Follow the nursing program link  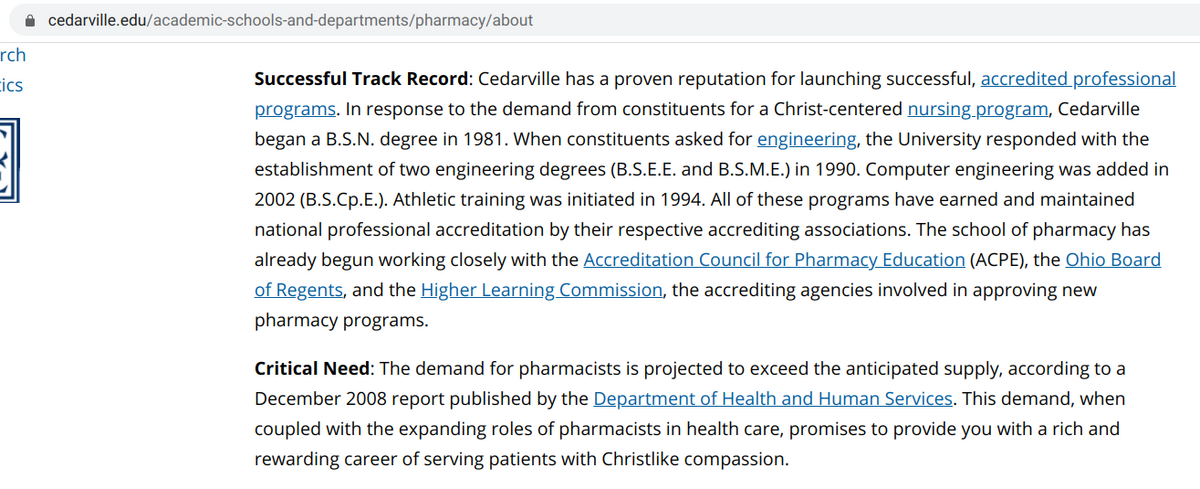[x=977, y=109]
